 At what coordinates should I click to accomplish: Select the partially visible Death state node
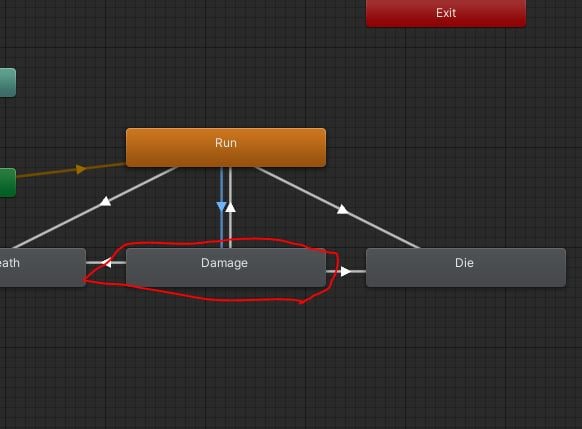point(43,267)
